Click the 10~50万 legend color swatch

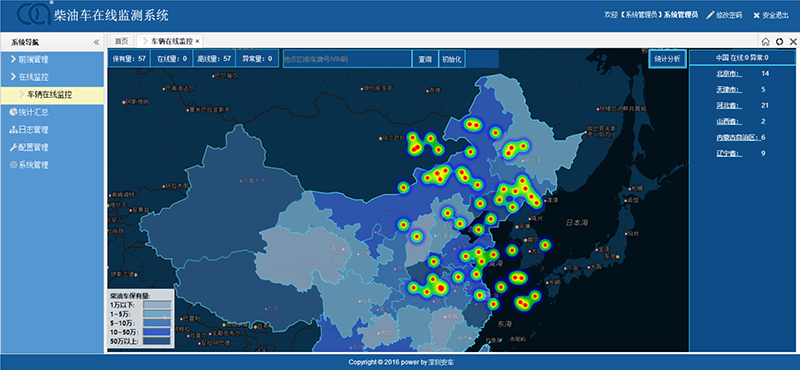(x=157, y=332)
